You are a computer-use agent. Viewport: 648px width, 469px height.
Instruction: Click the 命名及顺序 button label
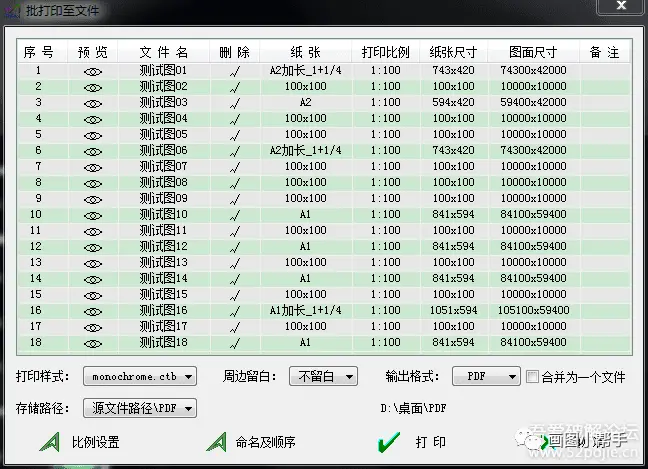pos(265,442)
